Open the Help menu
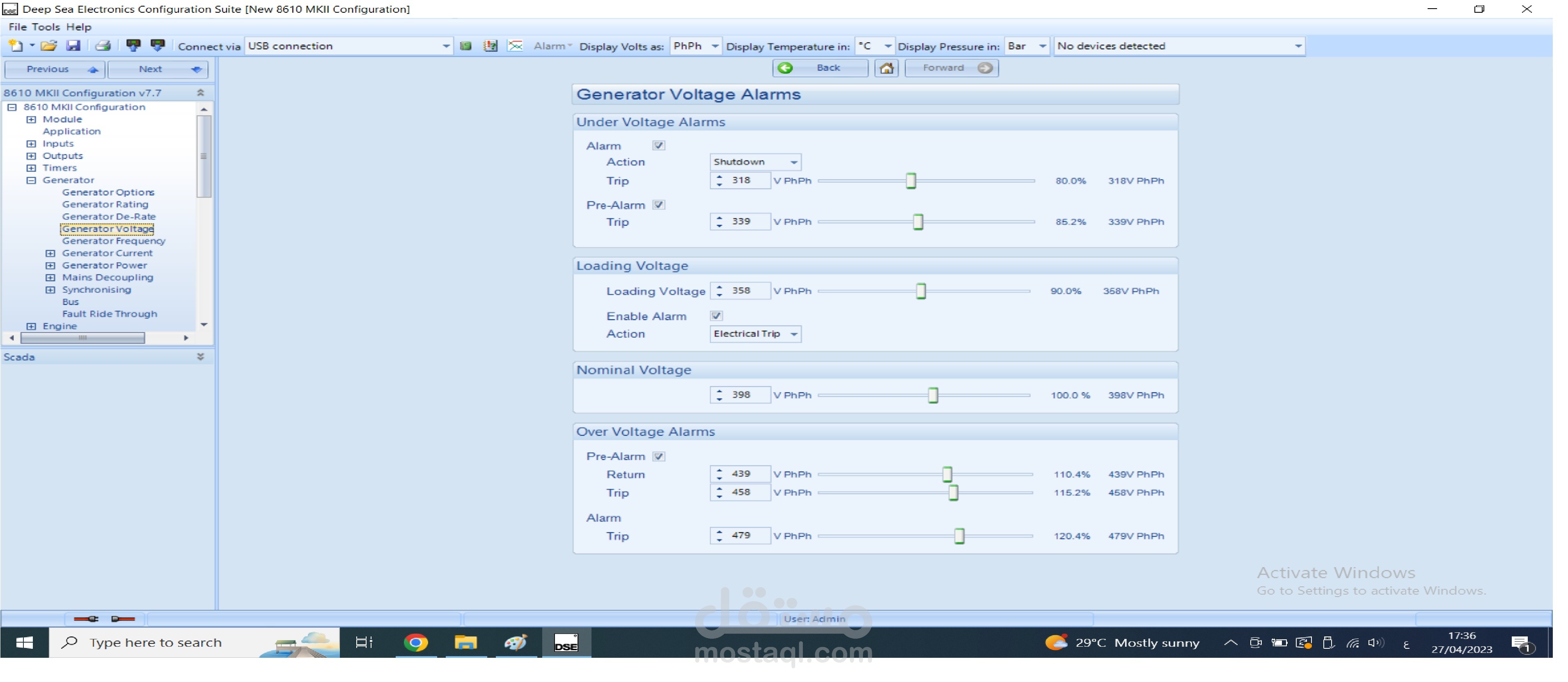The height and width of the screenshot is (682, 1568). point(78,27)
